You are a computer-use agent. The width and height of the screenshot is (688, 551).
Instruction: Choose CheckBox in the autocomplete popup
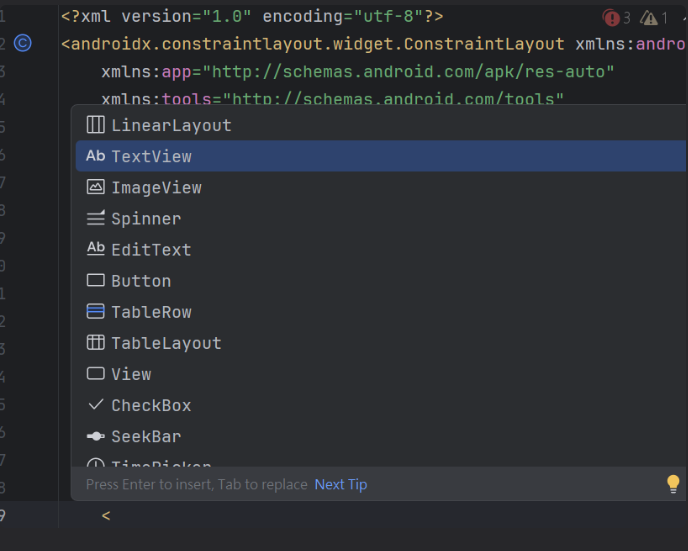coord(151,405)
